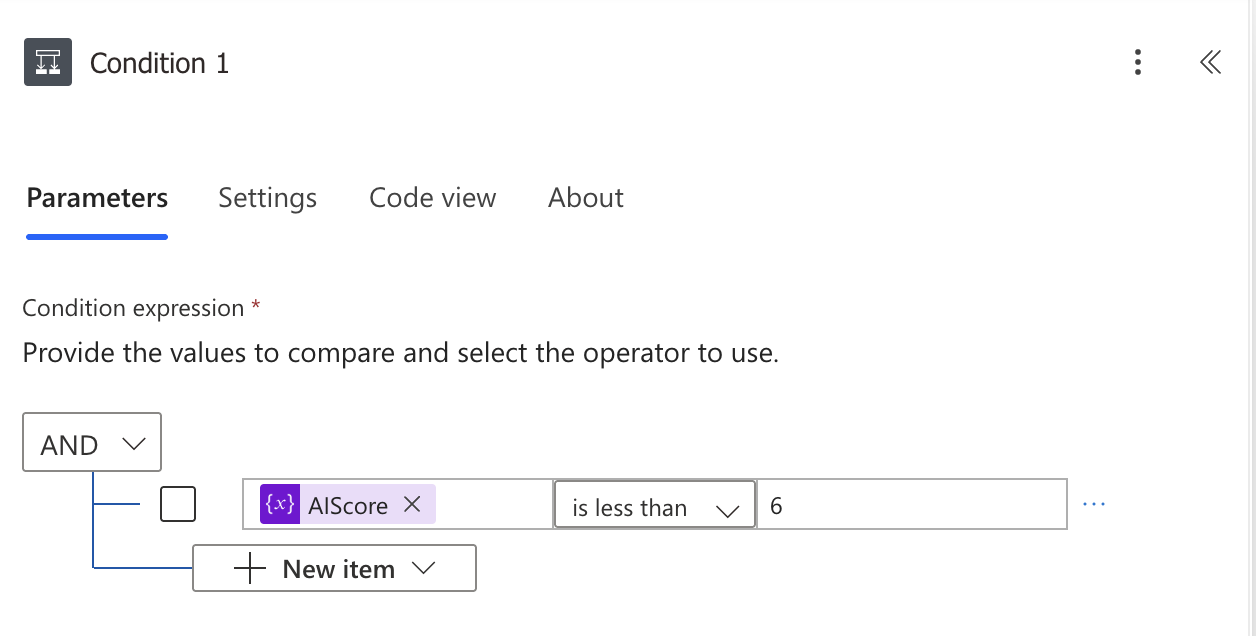The width and height of the screenshot is (1256, 636).
Task: Switch to the Settings tab
Action: [267, 198]
